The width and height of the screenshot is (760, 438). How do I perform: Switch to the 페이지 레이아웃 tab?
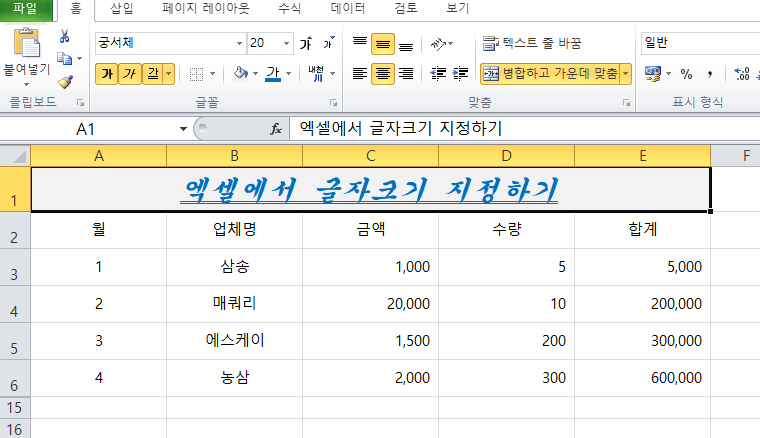coord(206,9)
